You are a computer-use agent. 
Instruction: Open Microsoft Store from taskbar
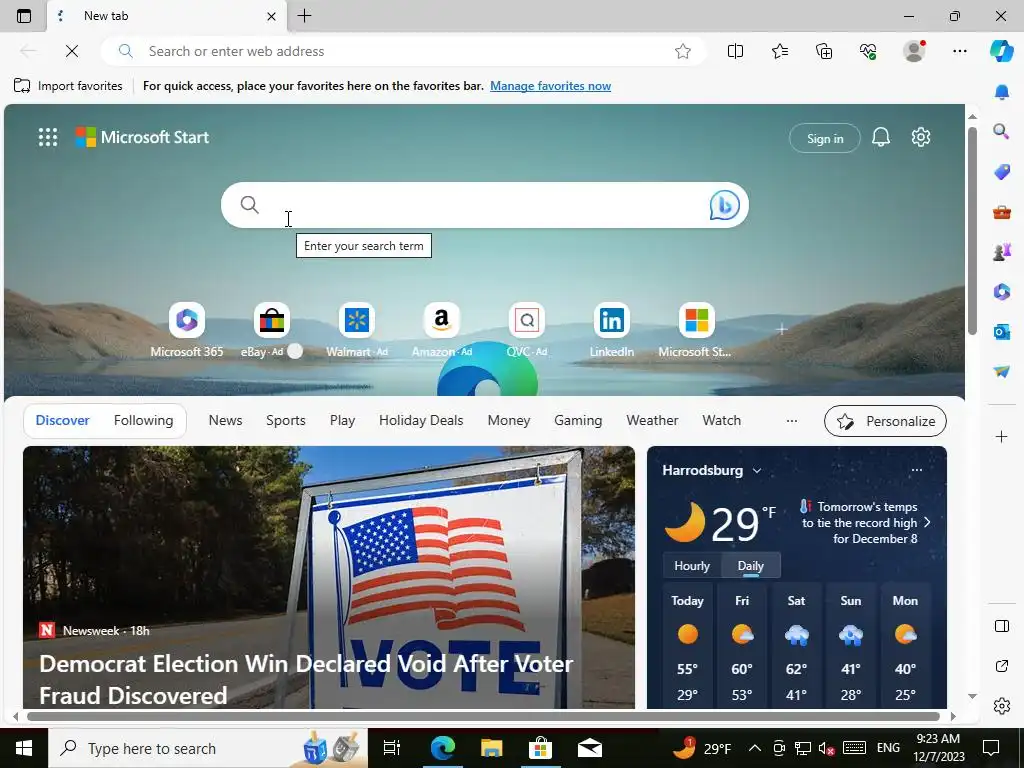(x=541, y=748)
